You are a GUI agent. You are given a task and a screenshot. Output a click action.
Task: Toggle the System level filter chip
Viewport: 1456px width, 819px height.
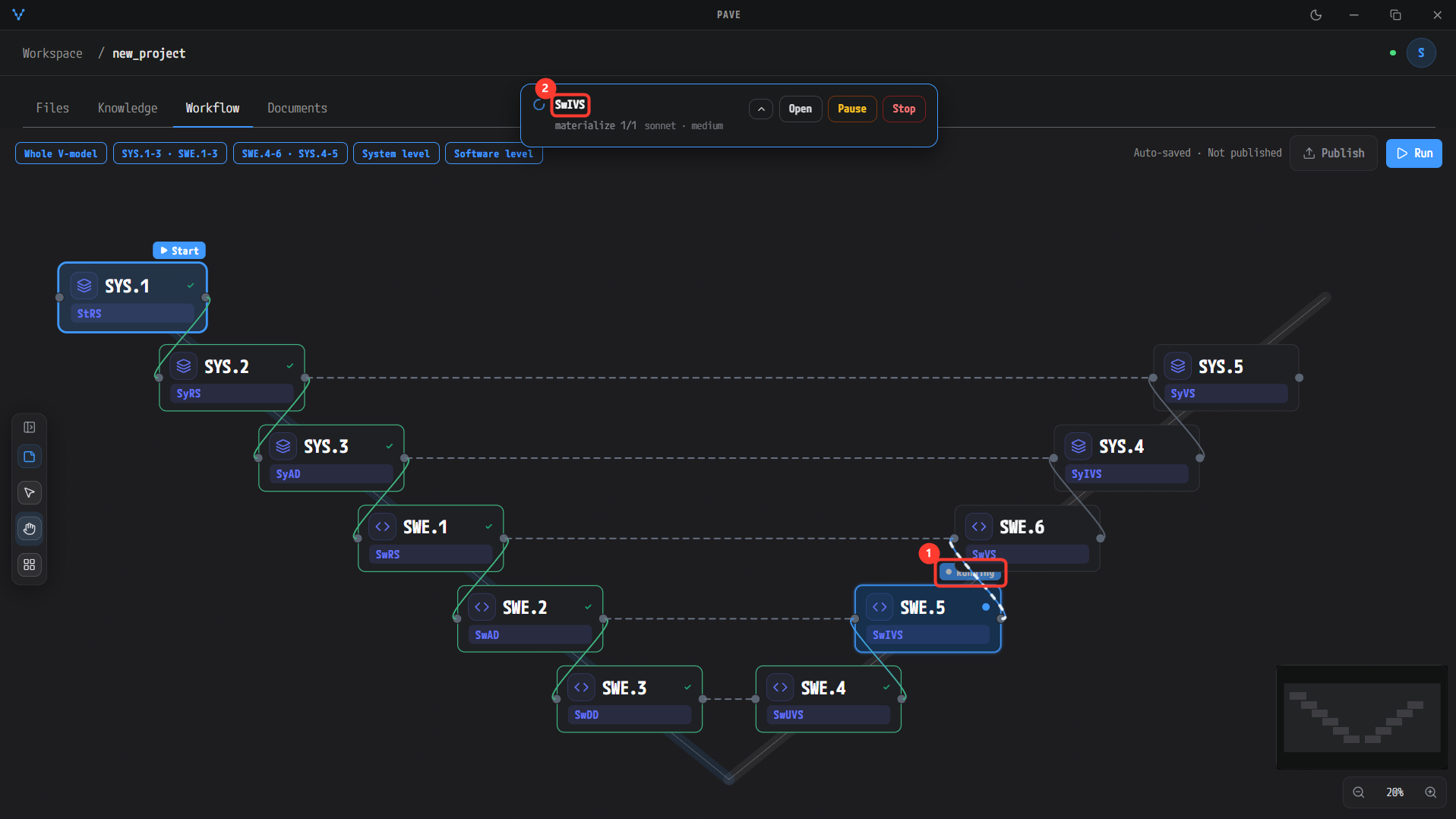[x=396, y=153]
